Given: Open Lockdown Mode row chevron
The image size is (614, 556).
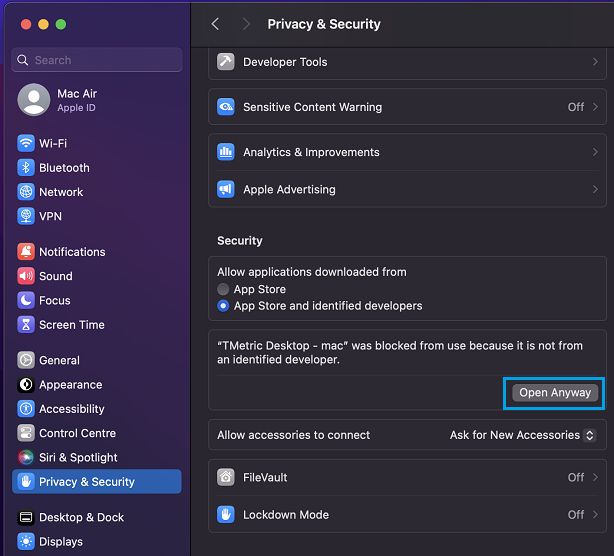Looking at the screenshot, I should (595, 514).
